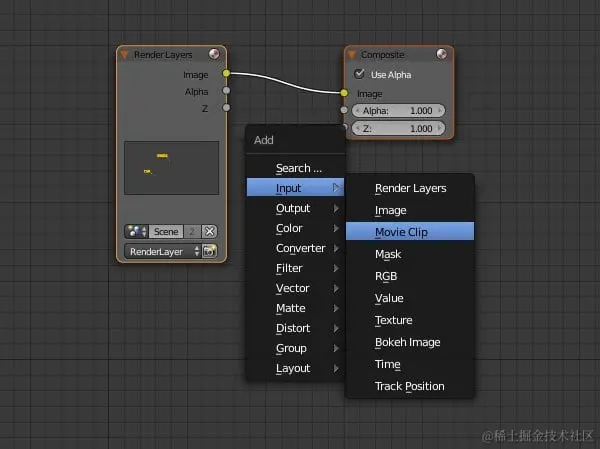Click the render preview thumbnail
Image resolution: width=600 pixels, height=449 pixels.
tap(171, 168)
